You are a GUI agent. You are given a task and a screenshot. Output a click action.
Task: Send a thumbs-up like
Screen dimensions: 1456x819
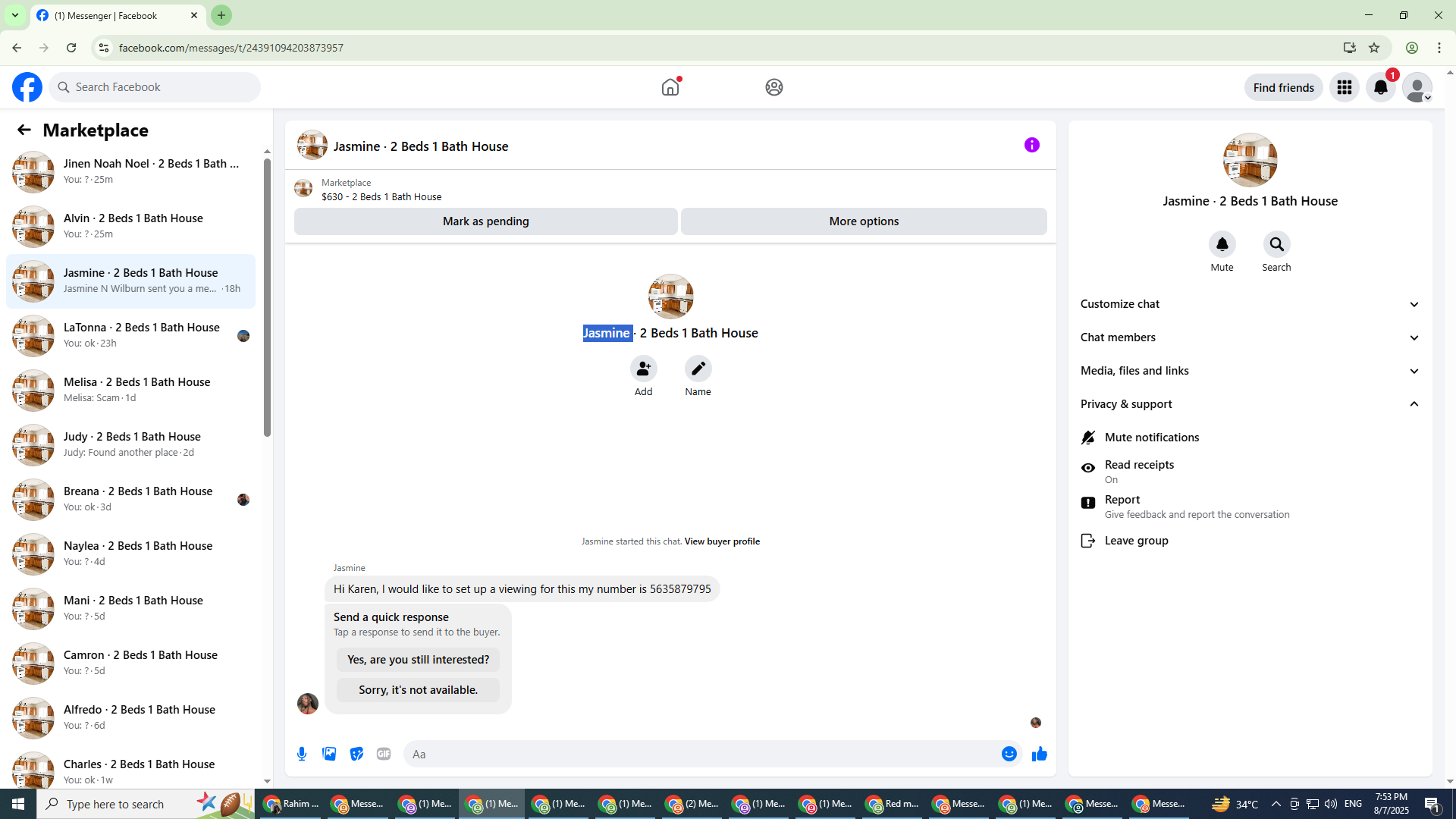pos(1040,754)
